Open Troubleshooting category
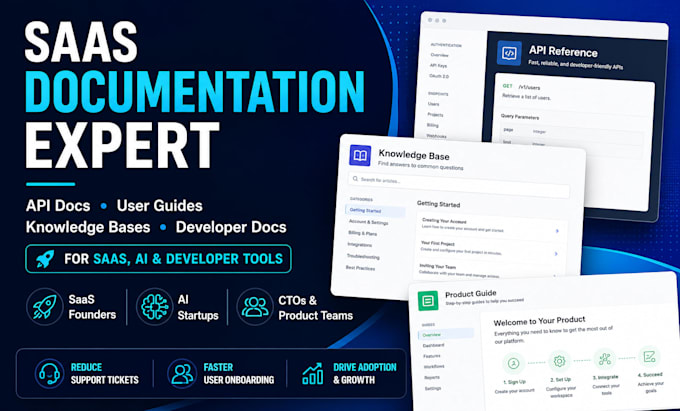Screen dimensions: 680x411 click(x=363, y=256)
